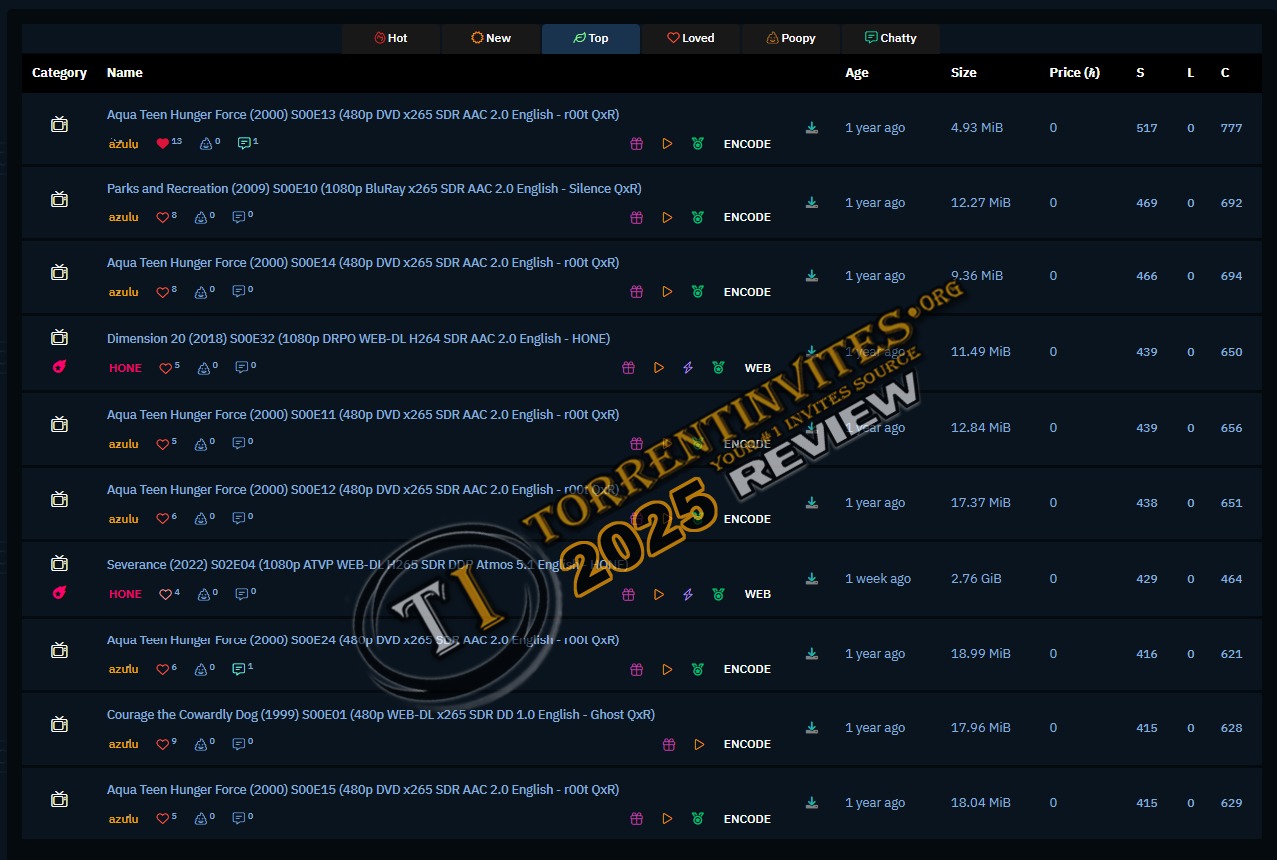Click the red flame icon in Severance row
This screenshot has height=860, width=1277.
[x=59, y=593]
